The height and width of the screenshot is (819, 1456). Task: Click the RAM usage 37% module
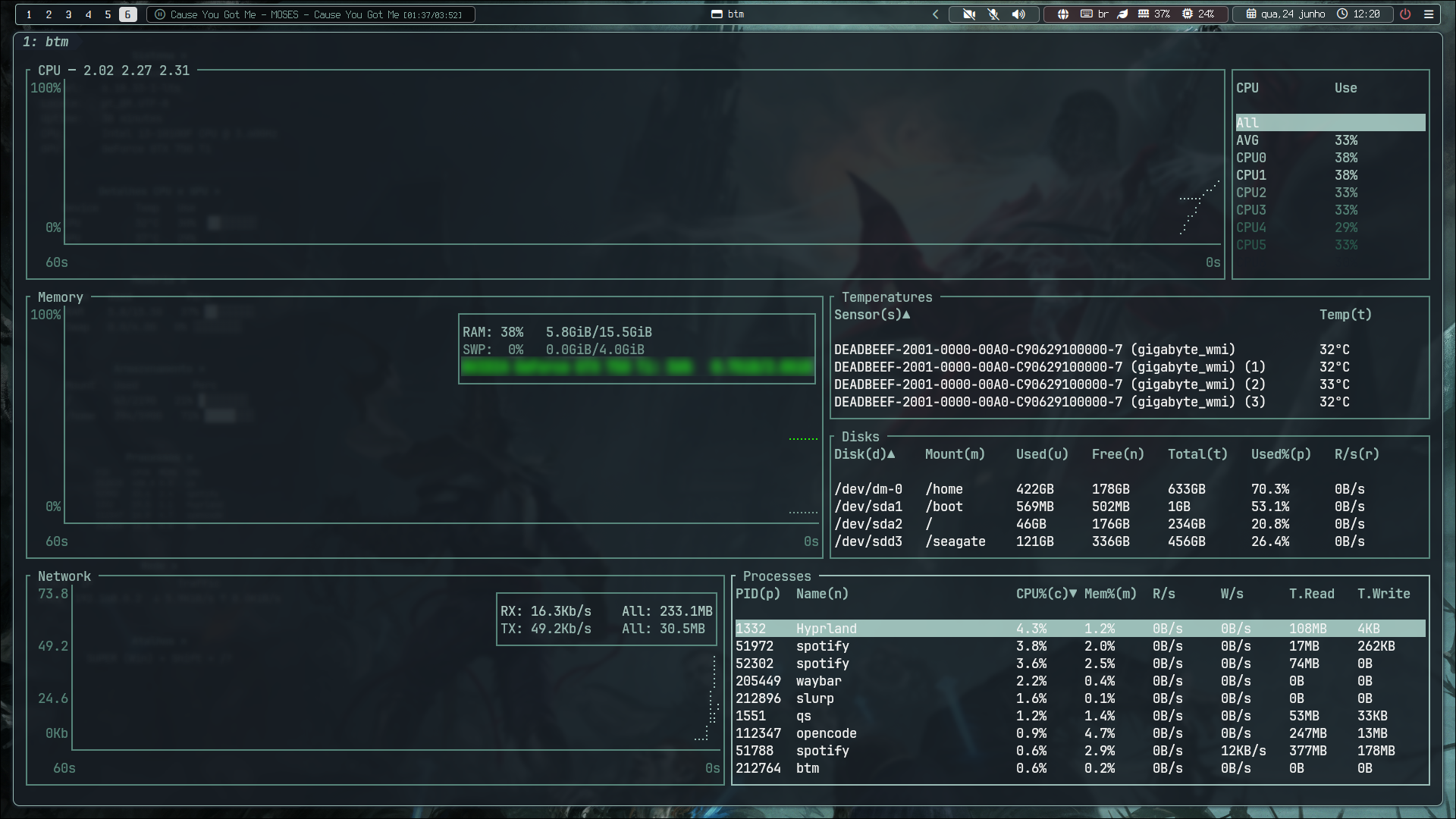pyautogui.click(x=1153, y=14)
